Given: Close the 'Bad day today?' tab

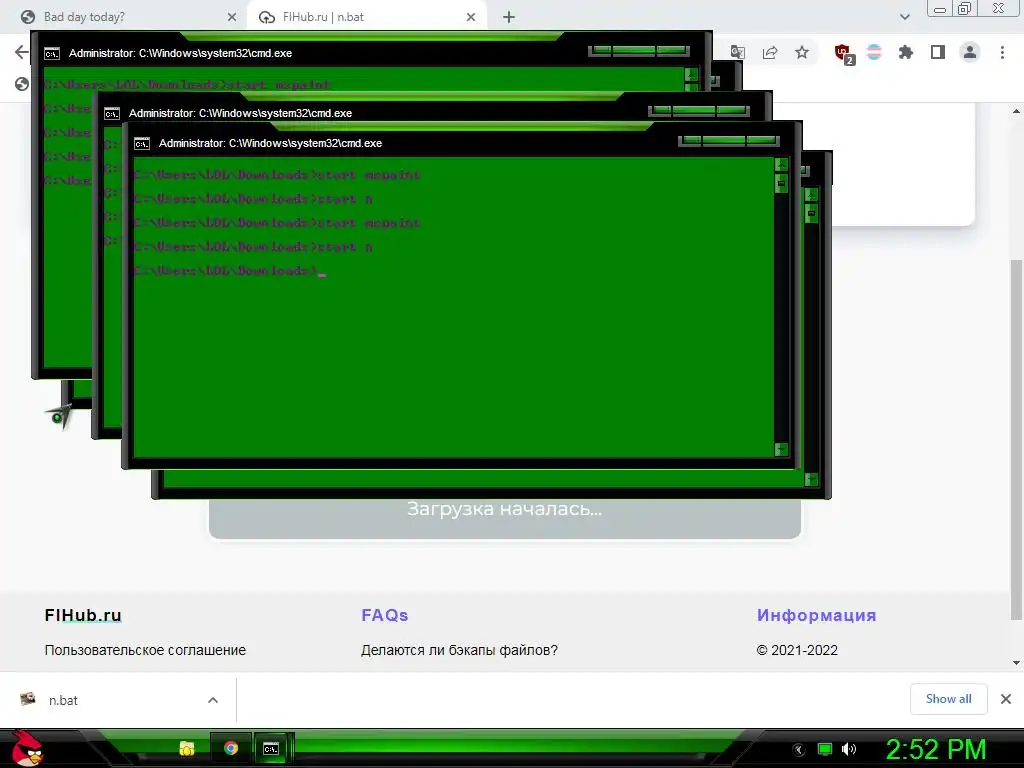Looking at the screenshot, I should click(232, 17).
